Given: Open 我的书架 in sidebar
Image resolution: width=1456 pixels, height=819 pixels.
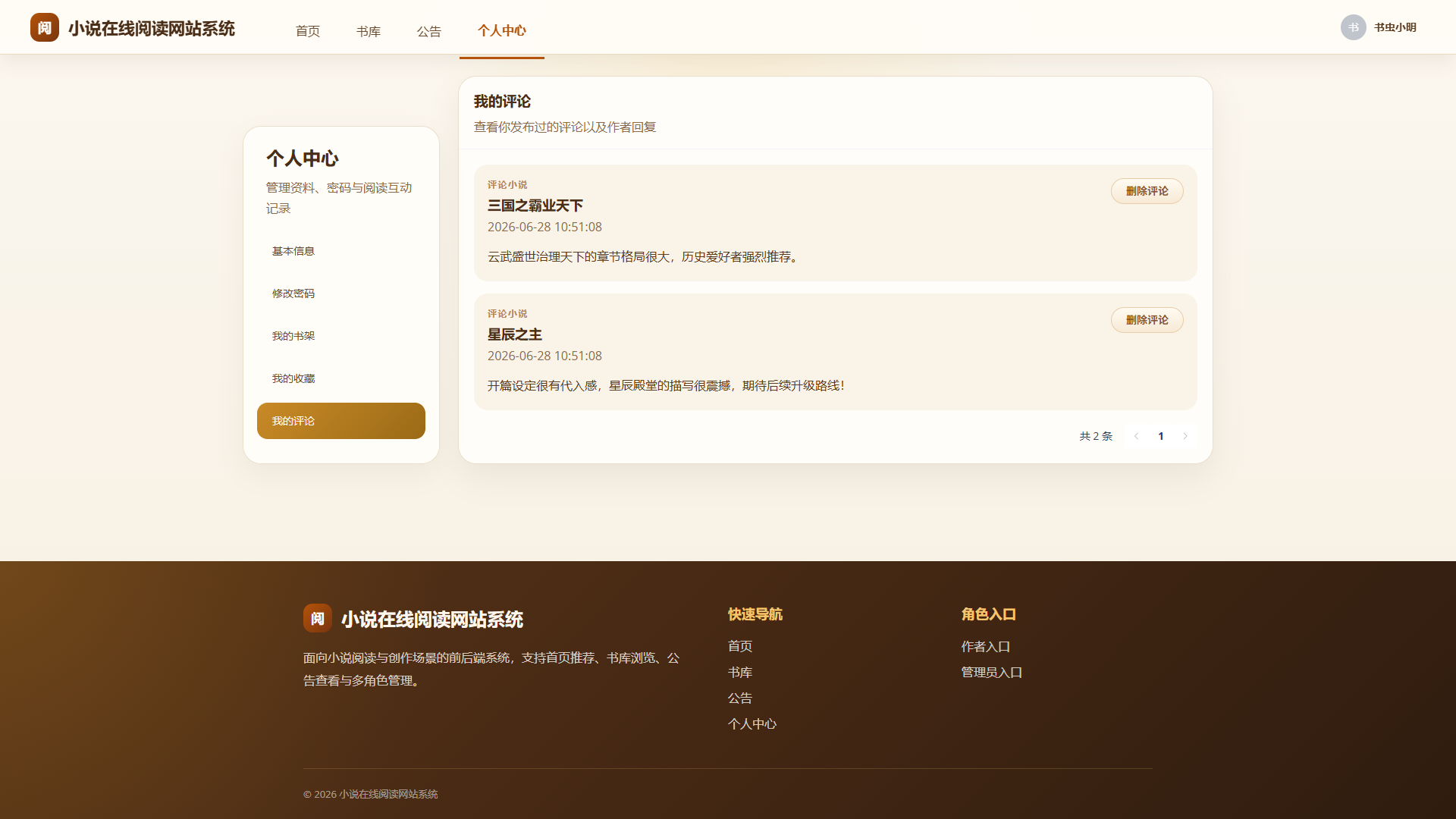Looking at the screenshot, I should tap(341, 336).
